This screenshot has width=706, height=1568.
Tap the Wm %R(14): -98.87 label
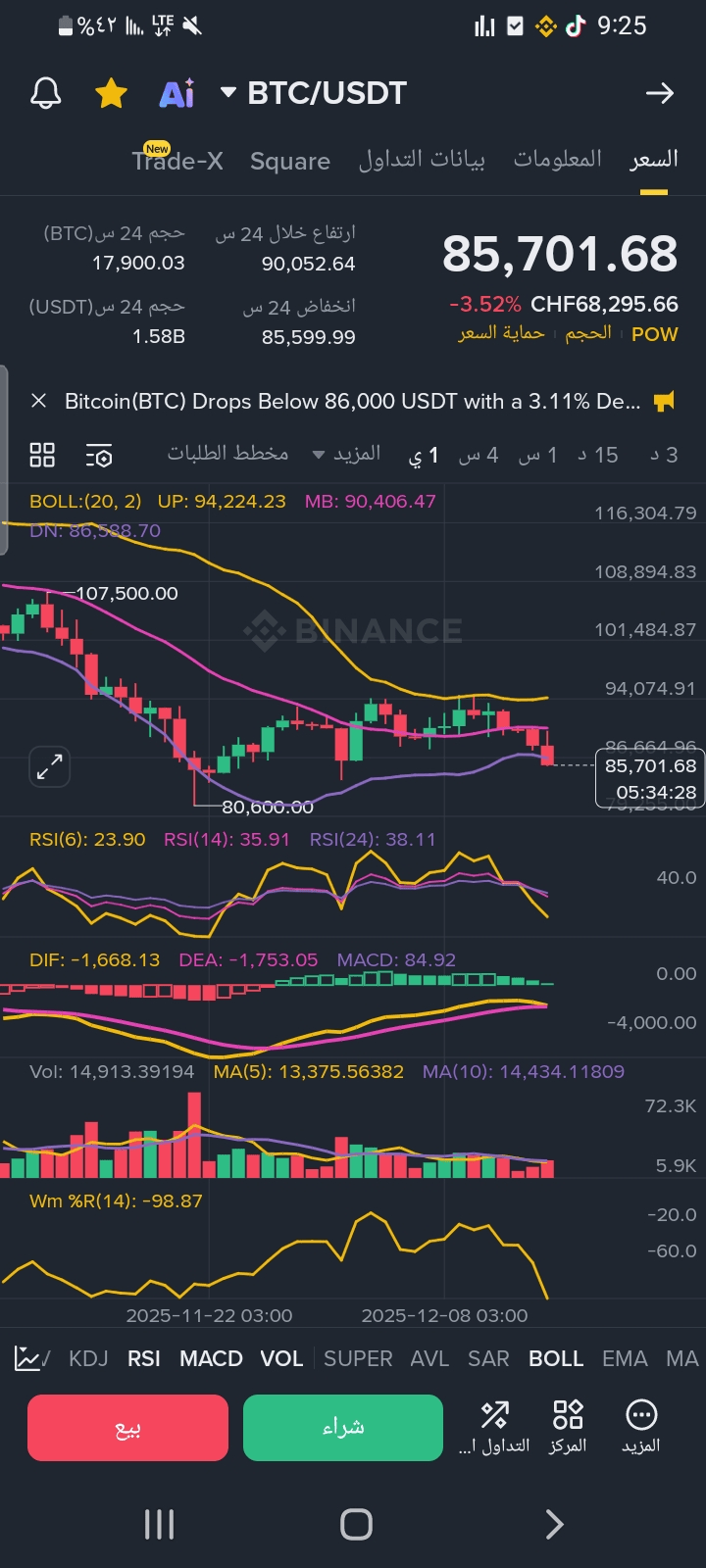(116, 1200)
